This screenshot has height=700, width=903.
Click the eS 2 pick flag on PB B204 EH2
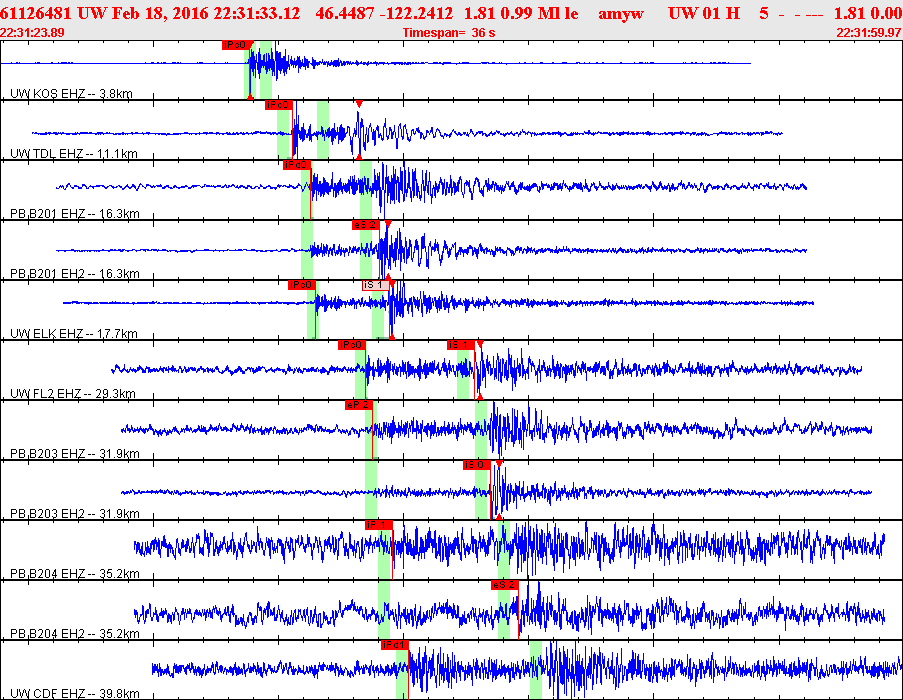tap(504, 585)
